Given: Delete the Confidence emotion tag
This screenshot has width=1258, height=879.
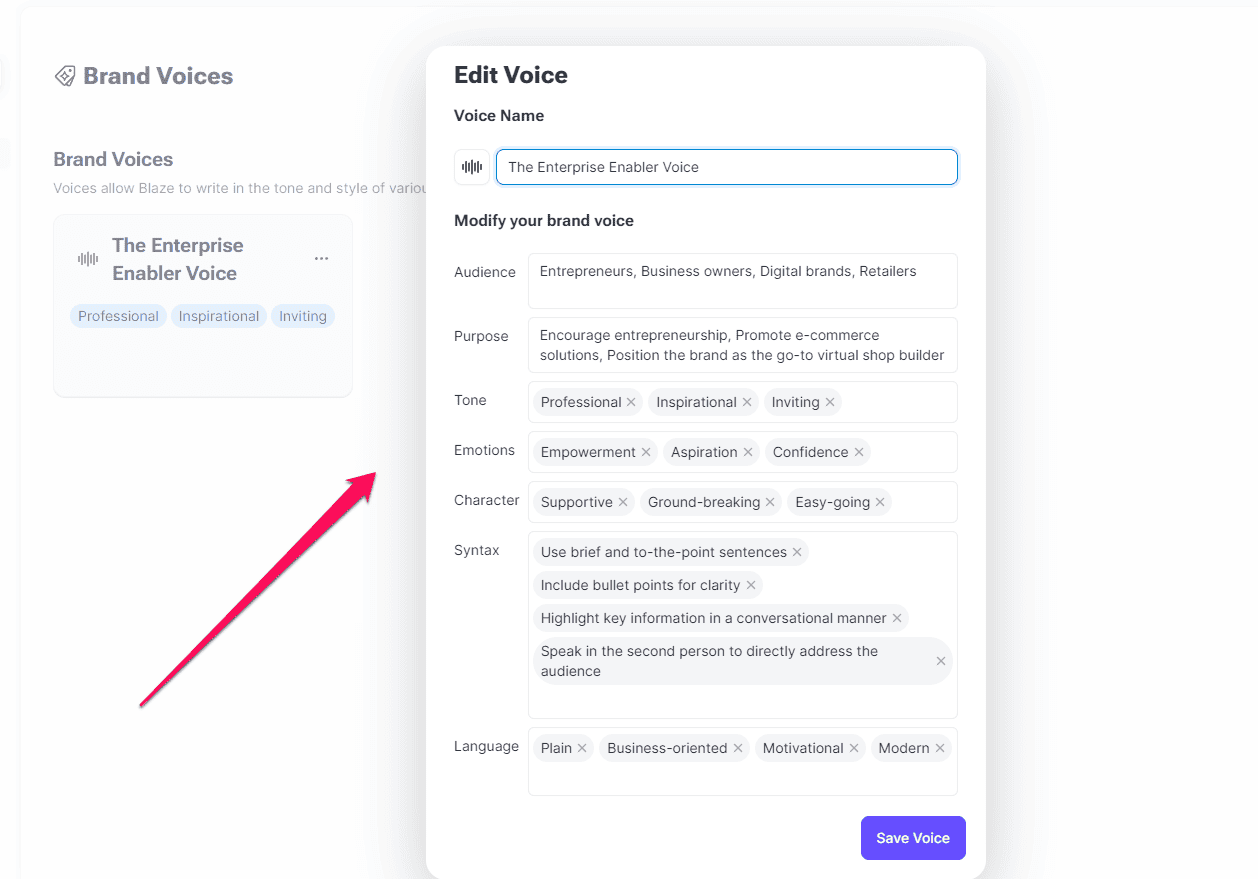Looking at the screenshot, I should pyautogui.click(x=859, y=452).
